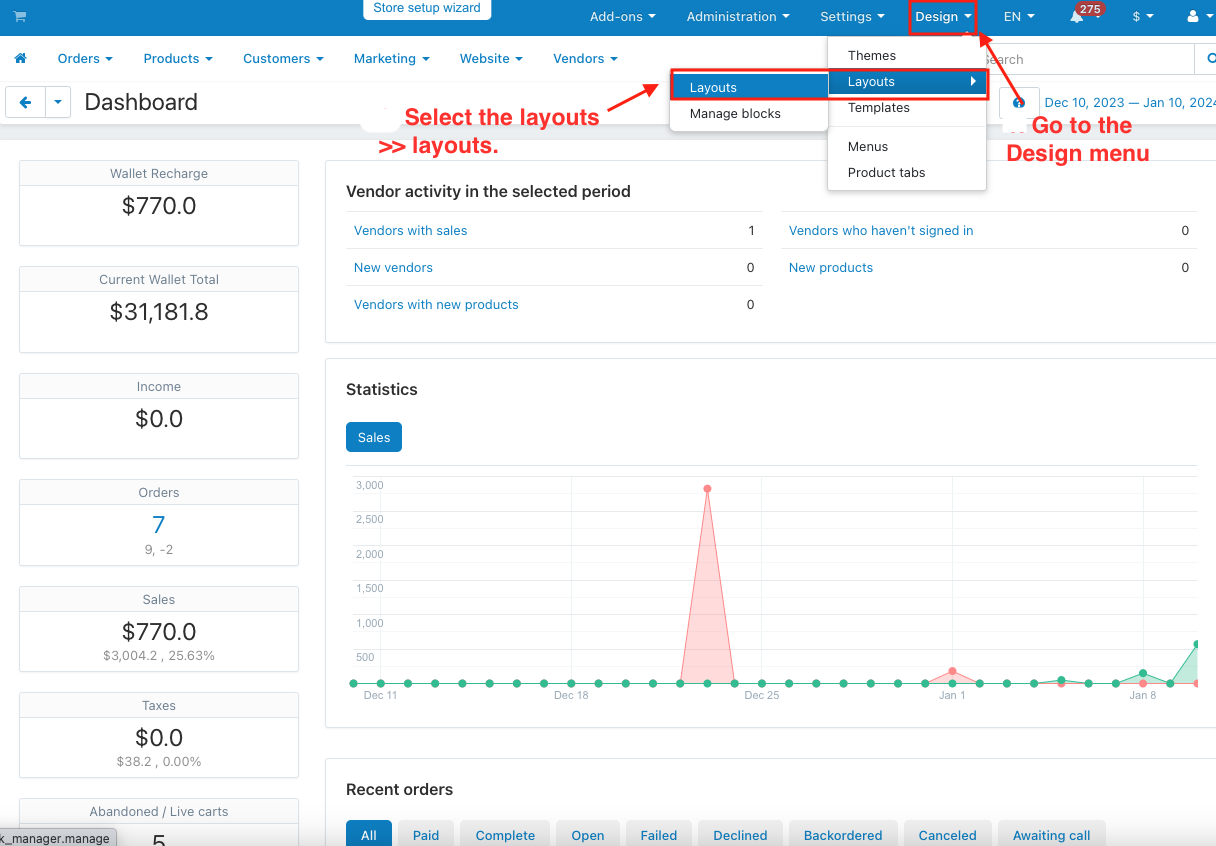Expand the Orders dropdown menu
This screenshot has width=1216, height=846.
tap(84, 59)
